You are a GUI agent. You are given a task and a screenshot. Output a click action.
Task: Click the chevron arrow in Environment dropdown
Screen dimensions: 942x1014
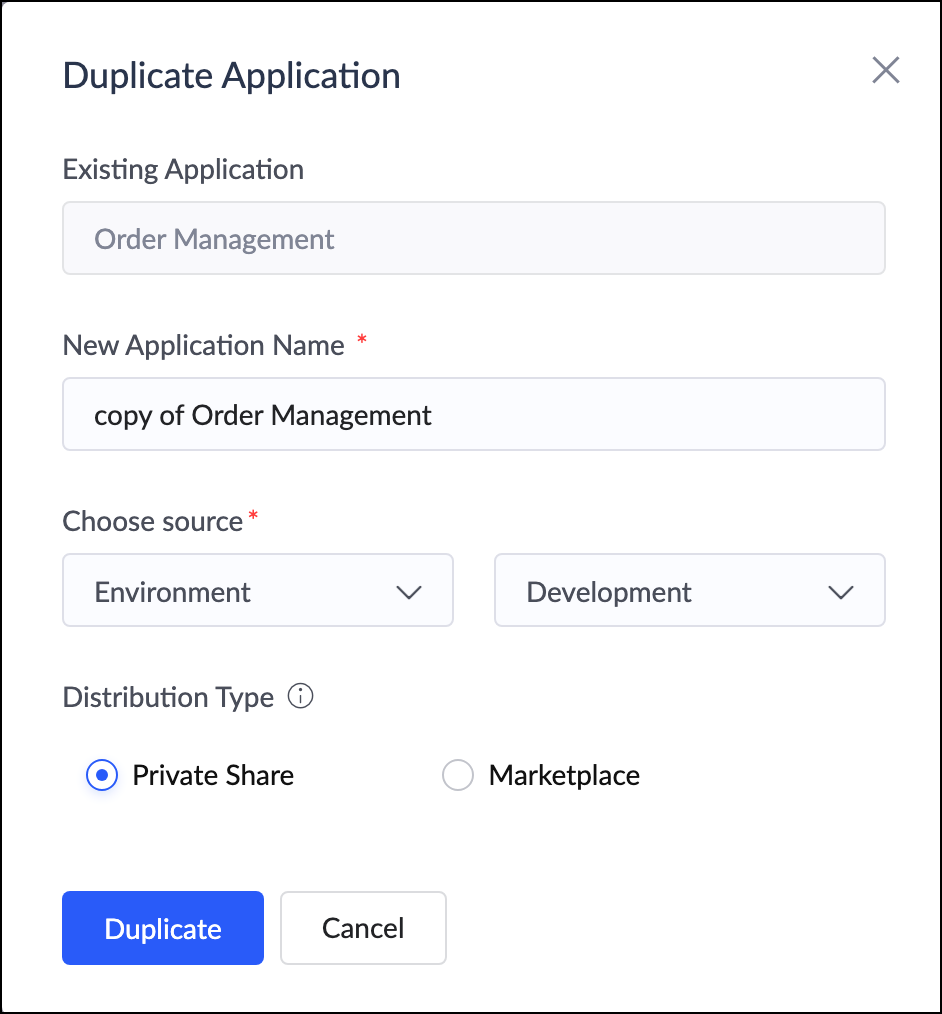point(409,592)
